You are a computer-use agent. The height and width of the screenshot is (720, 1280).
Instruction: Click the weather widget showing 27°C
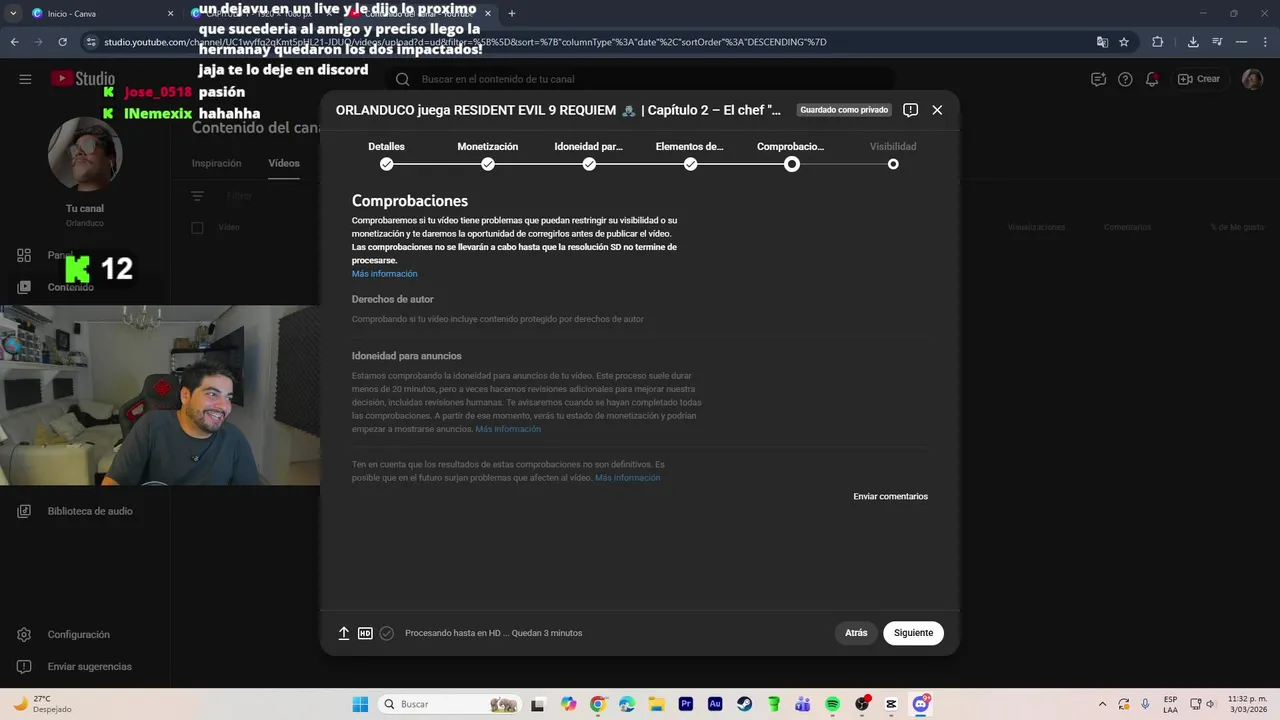(40, 704)
